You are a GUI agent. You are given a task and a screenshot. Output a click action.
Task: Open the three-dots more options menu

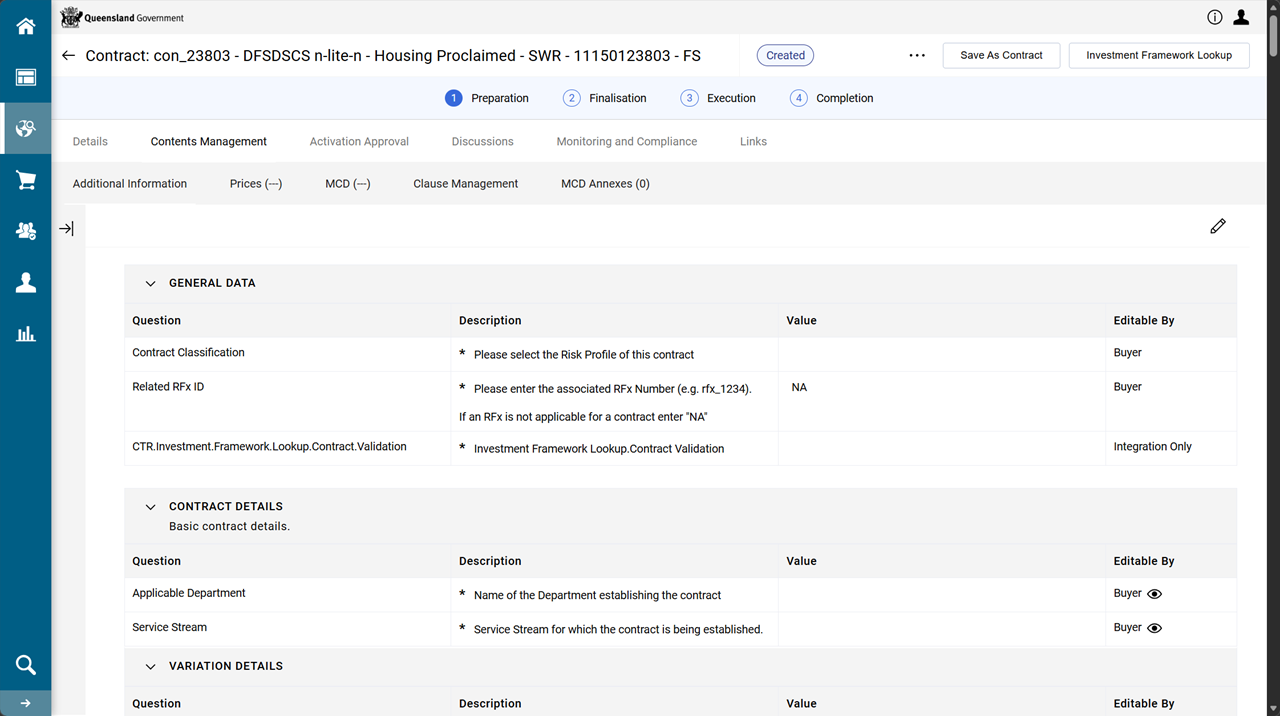coord(917,56)
